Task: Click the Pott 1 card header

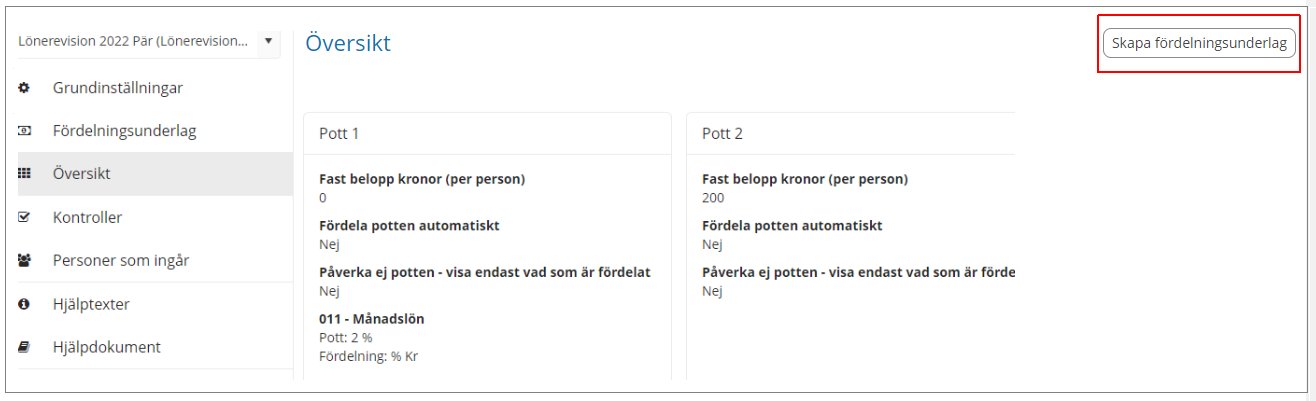Action: 487,134
